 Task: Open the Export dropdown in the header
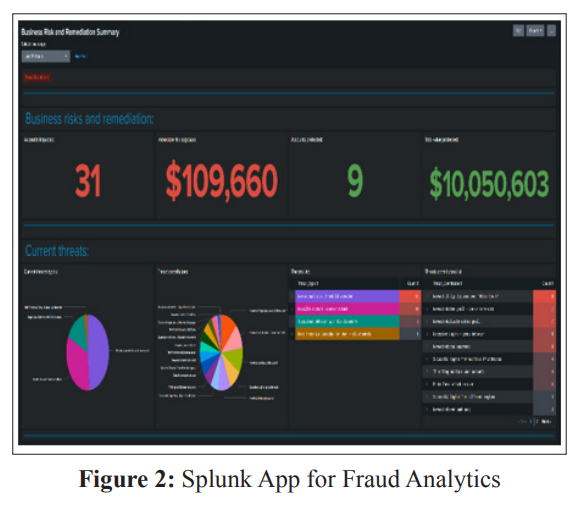[x=535, y=31]
